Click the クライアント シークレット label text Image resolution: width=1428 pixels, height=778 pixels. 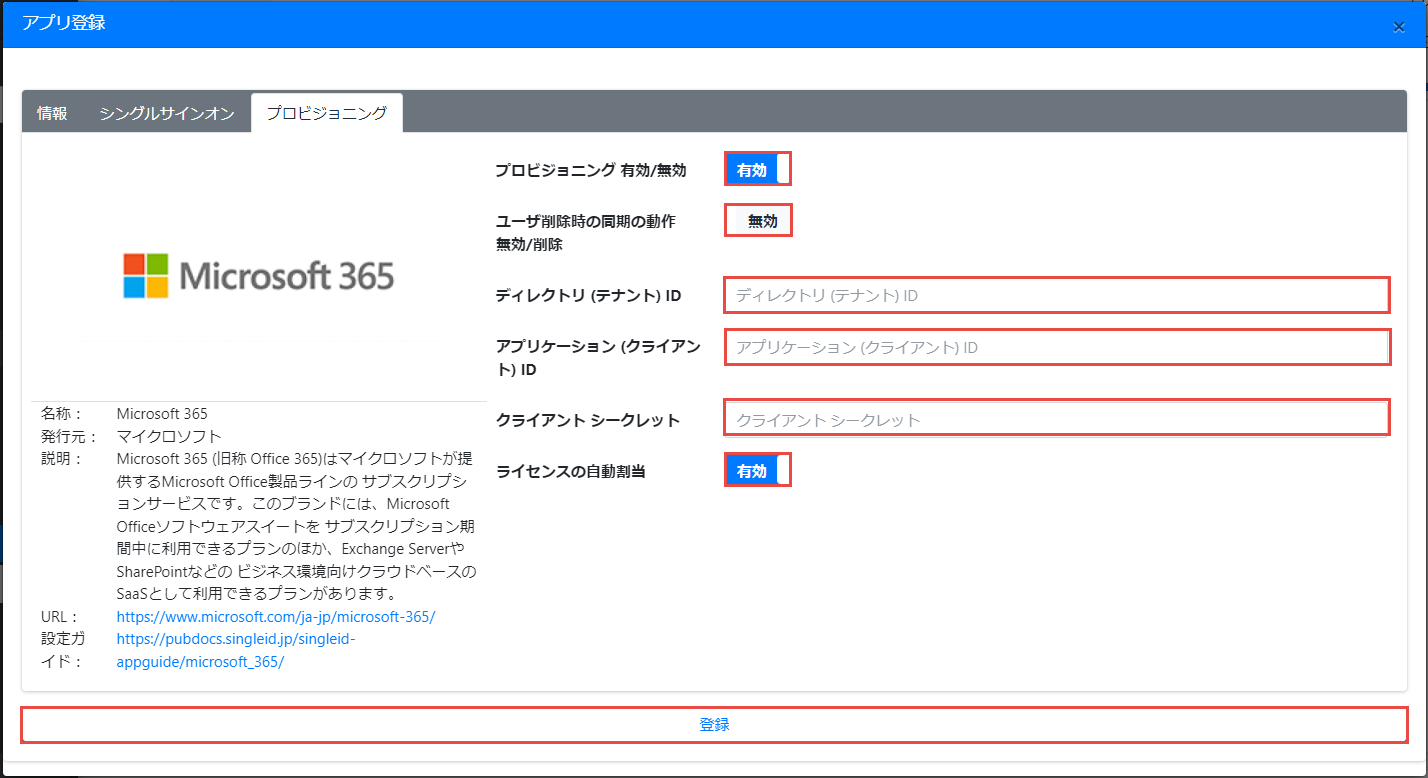[588, 420]
